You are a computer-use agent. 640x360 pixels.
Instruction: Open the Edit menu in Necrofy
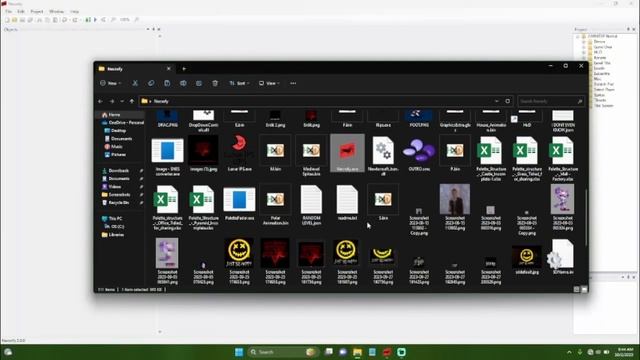[21, 11]
